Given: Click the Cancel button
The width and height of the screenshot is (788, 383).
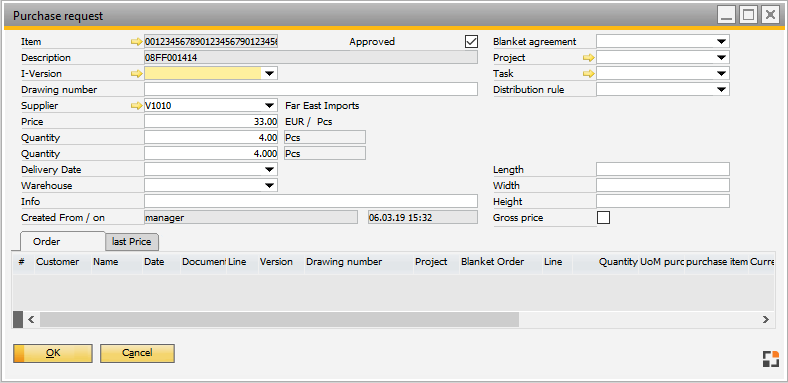Looking at the screenshot, I should 137,353.
